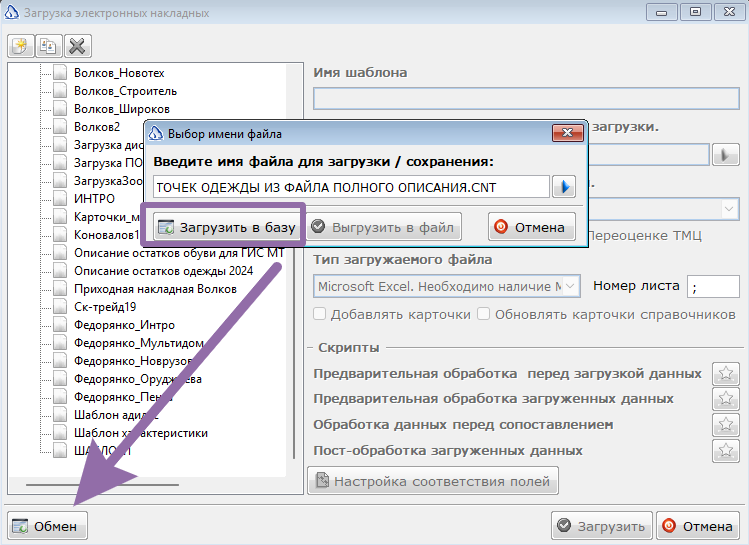This screenshot has width=749, height=545.
Task: Expand the dropdown above Переоценке ТМЦ
Action: [x=729, y=209]
